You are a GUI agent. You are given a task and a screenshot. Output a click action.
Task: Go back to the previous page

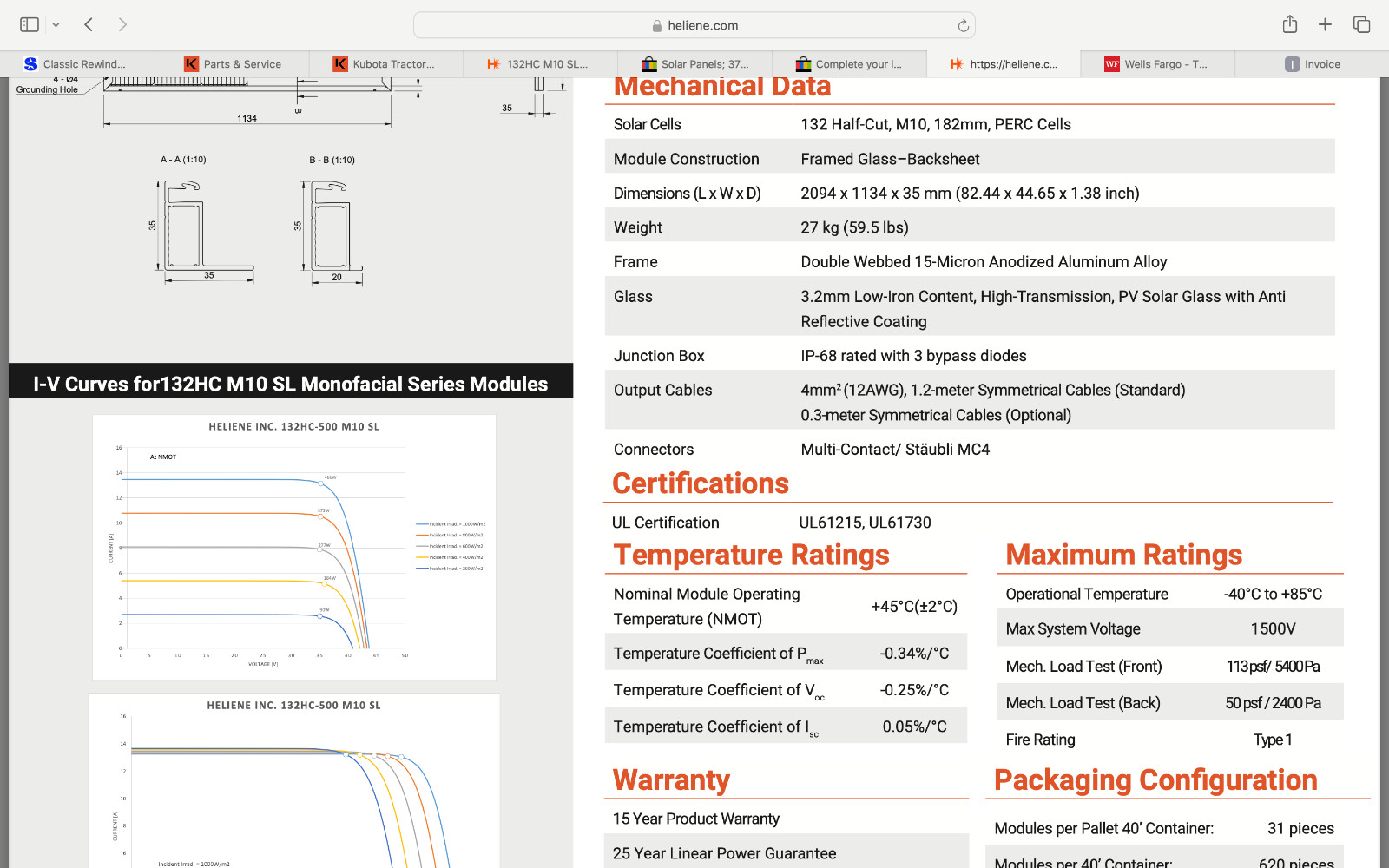[89, 24]
